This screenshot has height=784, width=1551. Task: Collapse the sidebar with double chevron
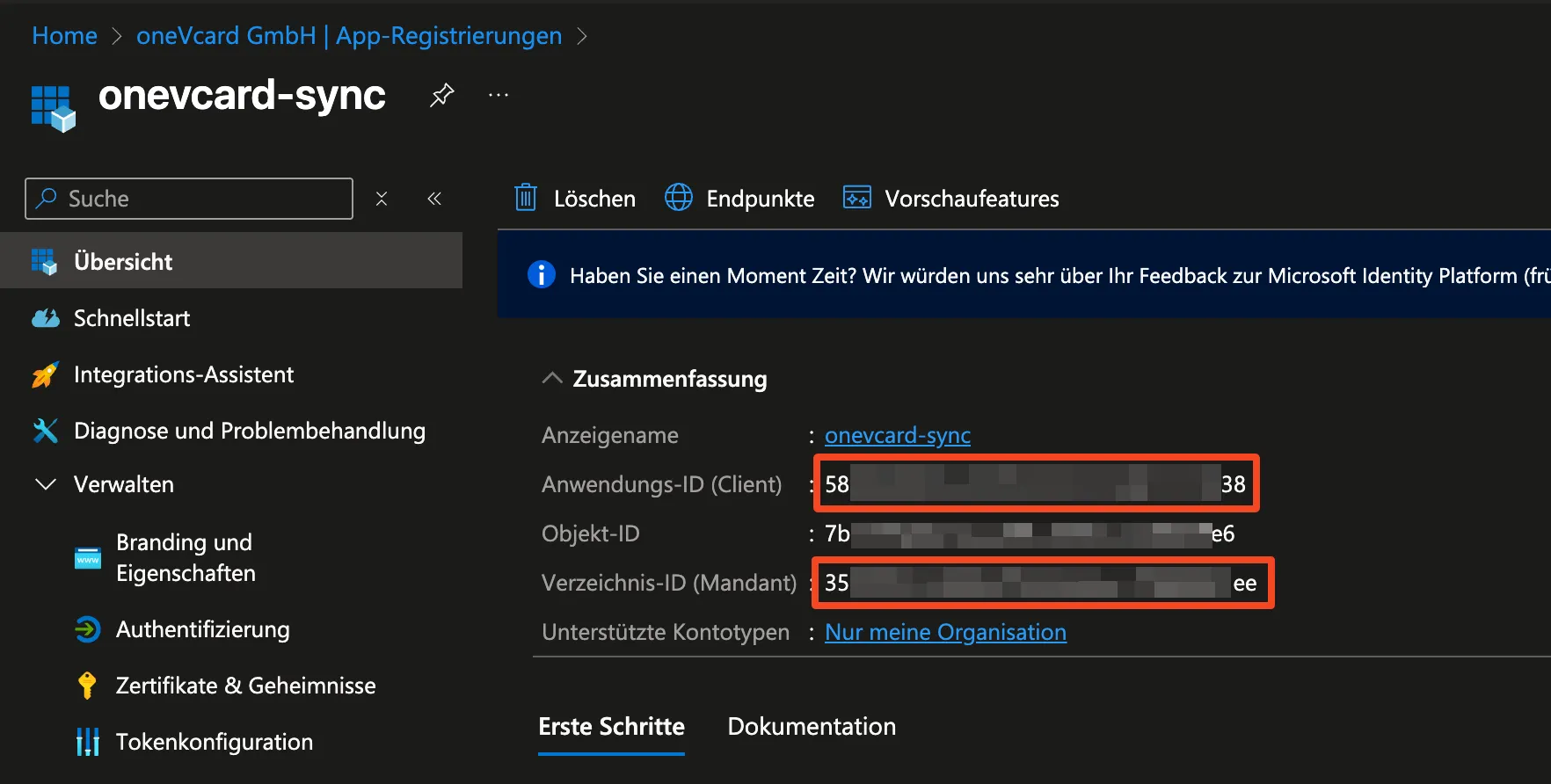tap(434, 199)
